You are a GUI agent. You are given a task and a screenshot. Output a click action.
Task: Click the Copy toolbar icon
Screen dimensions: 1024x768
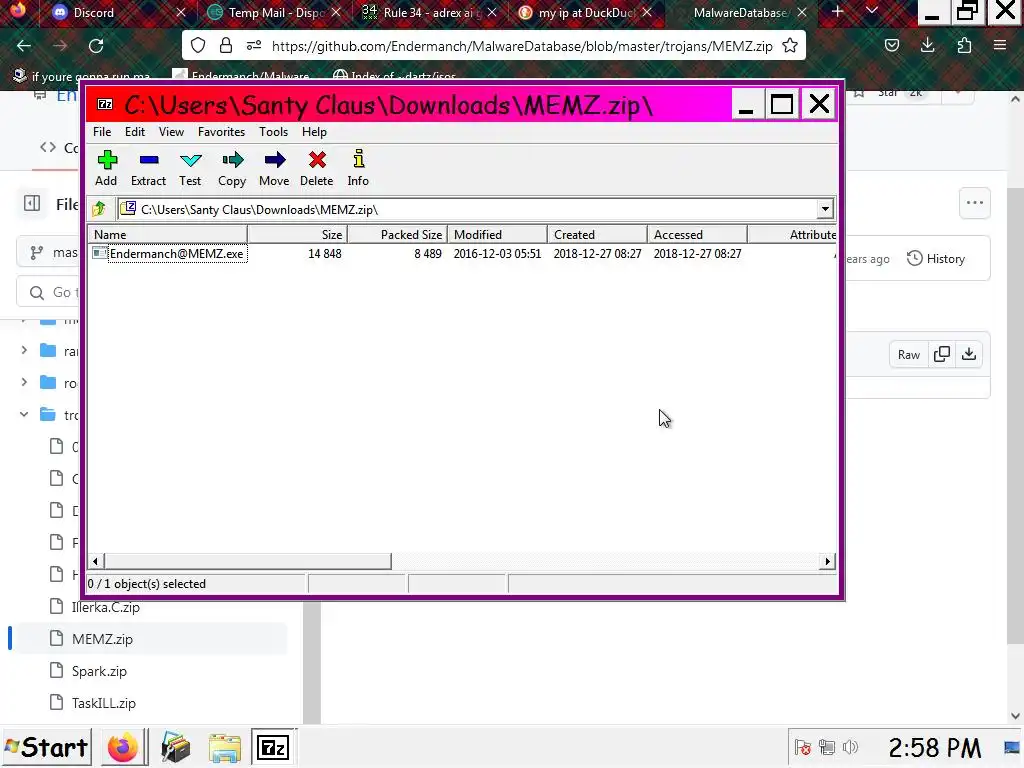(x=232, y=168)
